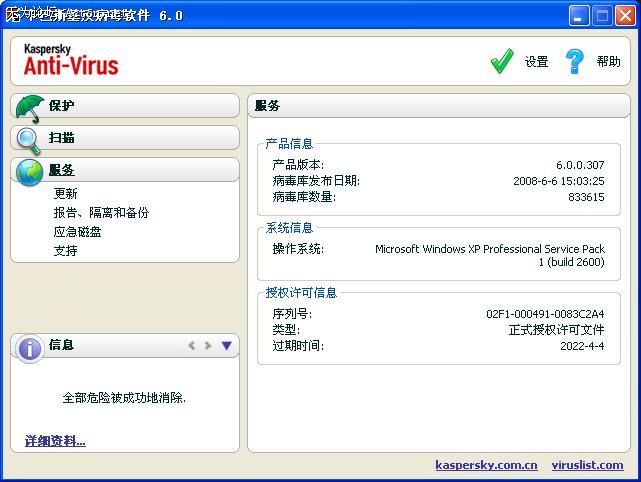This screenshot has width=641, height=482.
Task: Click the magnifying glass scan icon
Action: [30, 139]
